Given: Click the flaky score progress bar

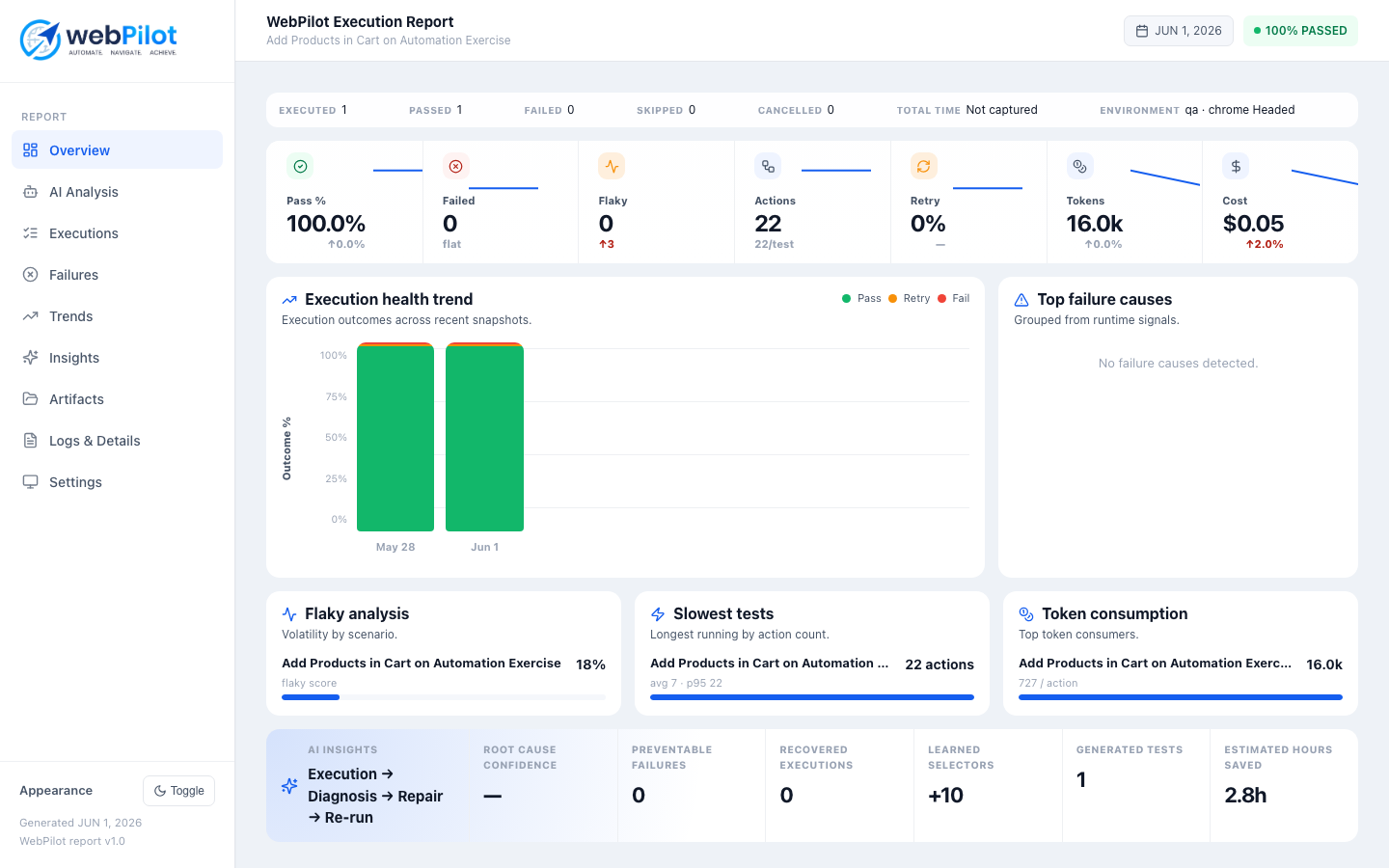Looking at the screenshot, I should pyautogui.click(x=444, y=696).
